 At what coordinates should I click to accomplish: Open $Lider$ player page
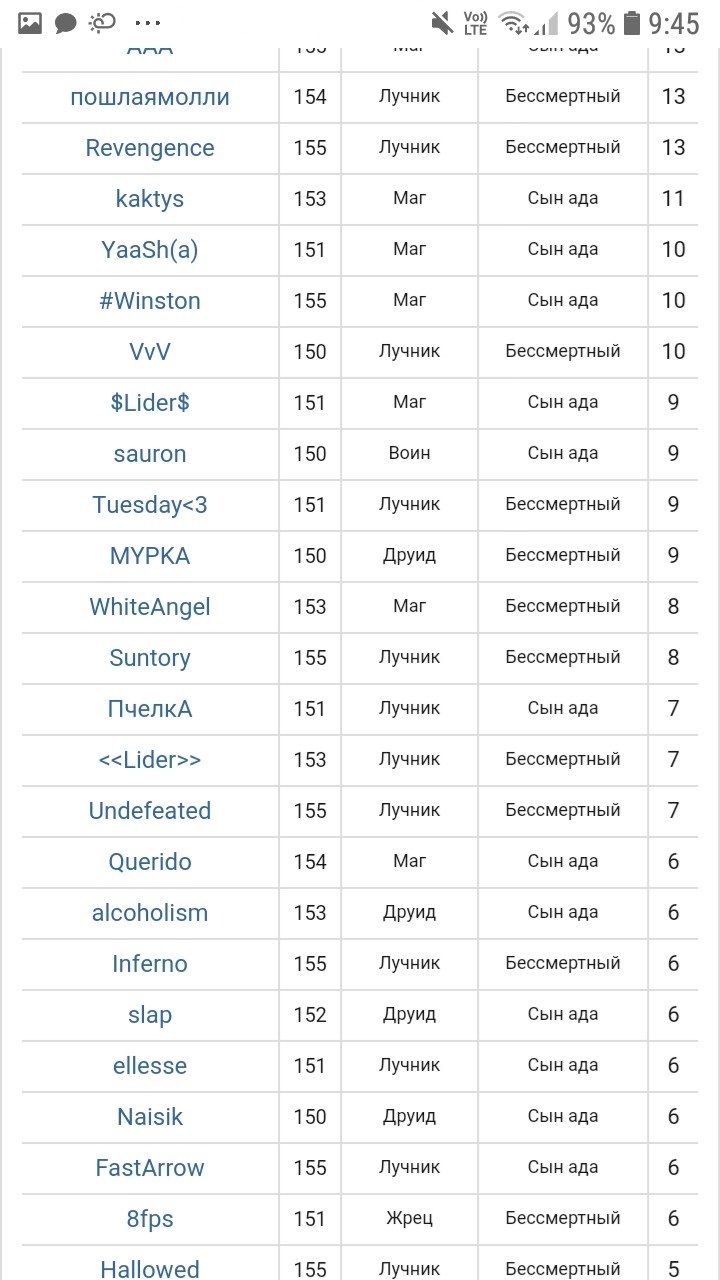(150, 403)
